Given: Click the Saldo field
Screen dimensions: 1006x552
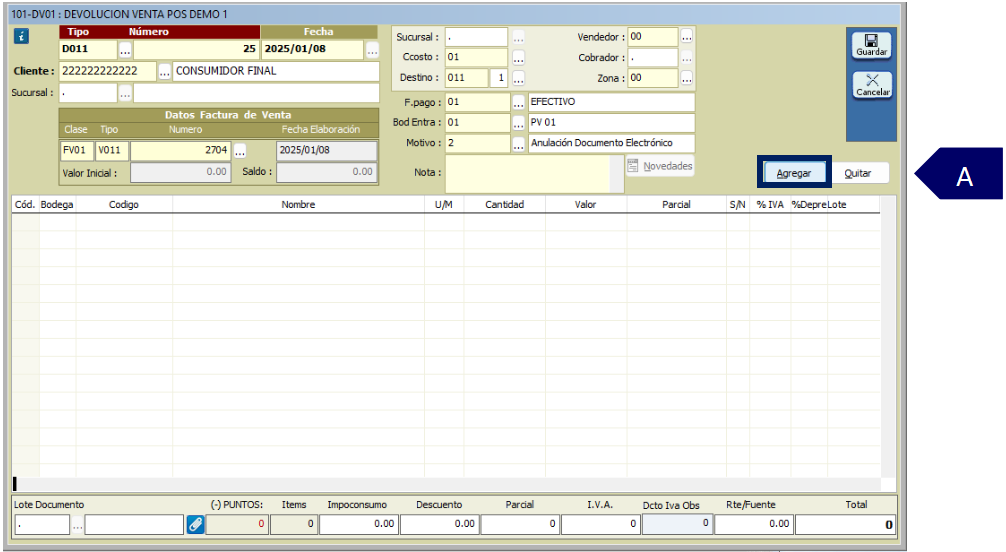Looking at the screenshot, I should click(327, 172).
